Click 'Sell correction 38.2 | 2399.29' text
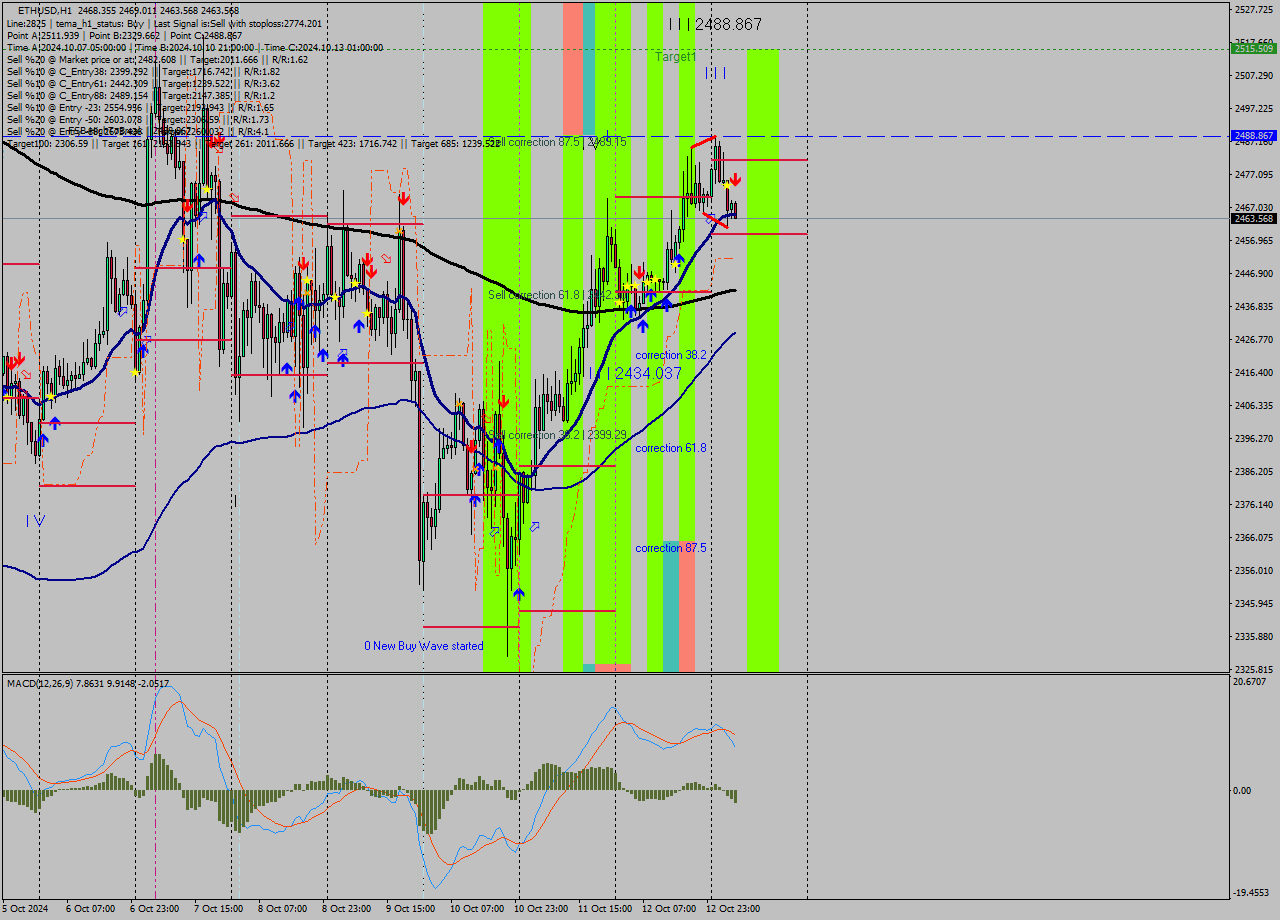The width and height of the screenshot is (1280, 920). click(x=557, y=435)
